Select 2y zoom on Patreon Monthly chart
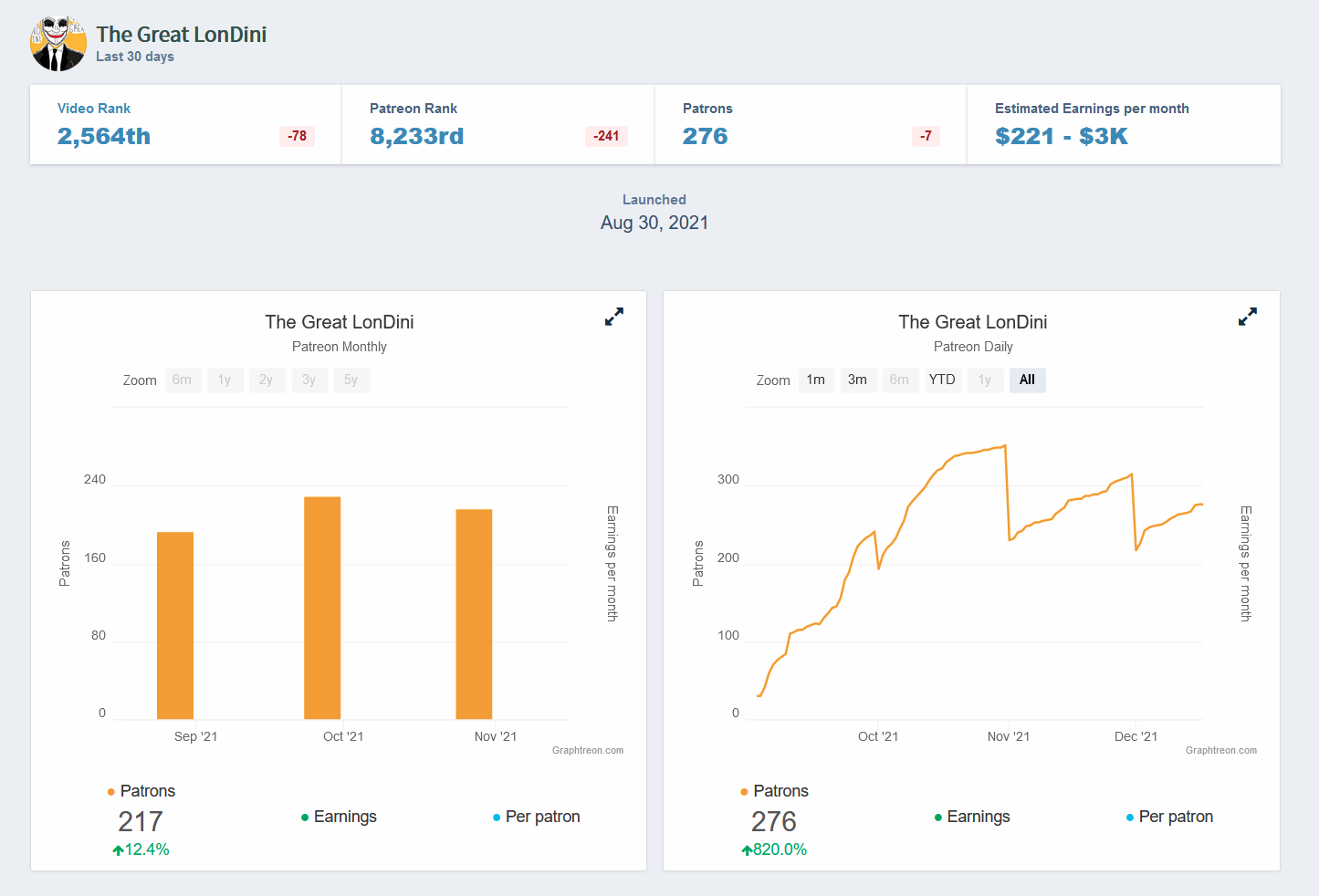The height and width of the screenshot is (896, 1319). (267, 380)
